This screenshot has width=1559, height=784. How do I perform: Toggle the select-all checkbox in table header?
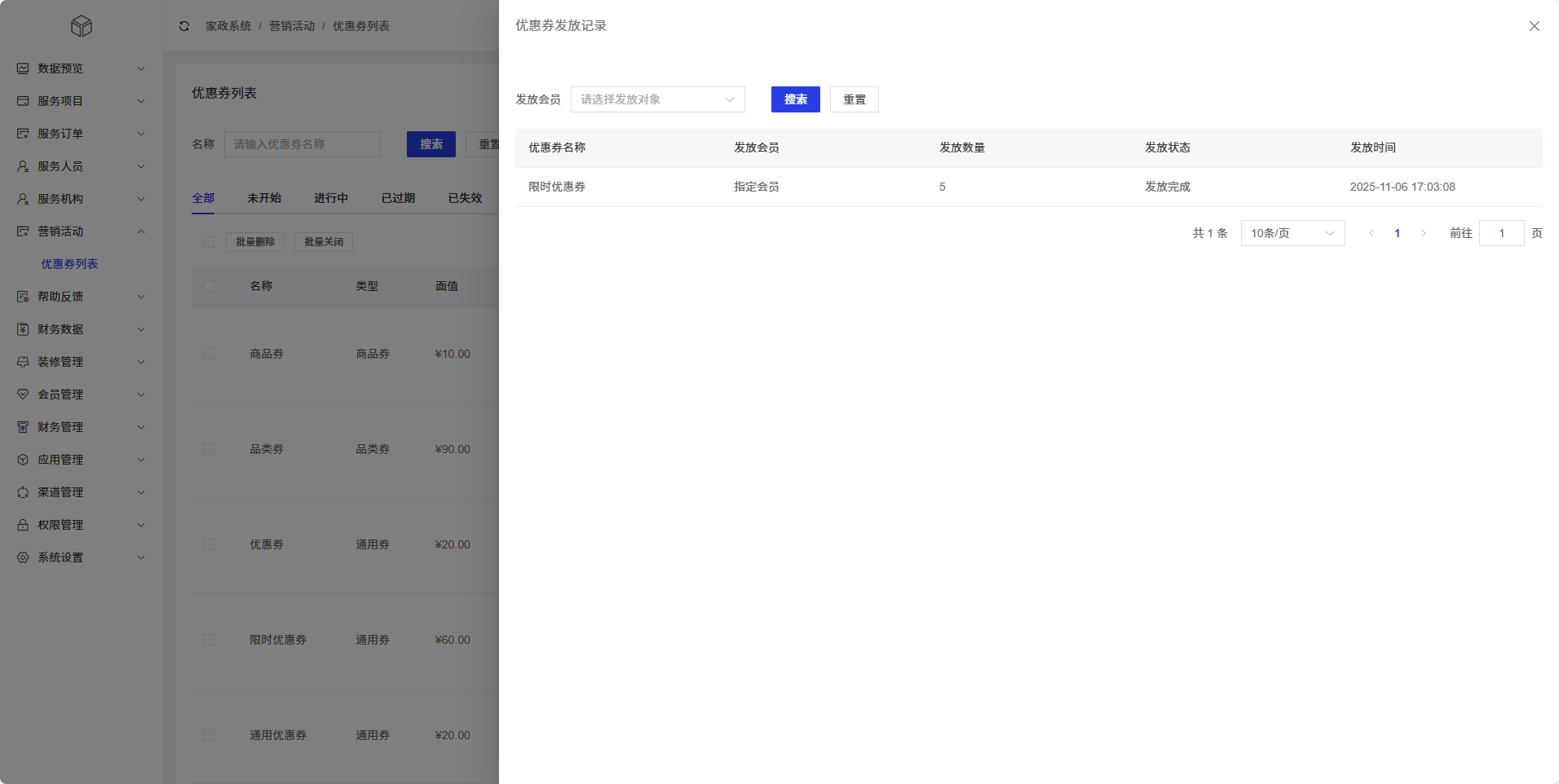tap(209, 286)
